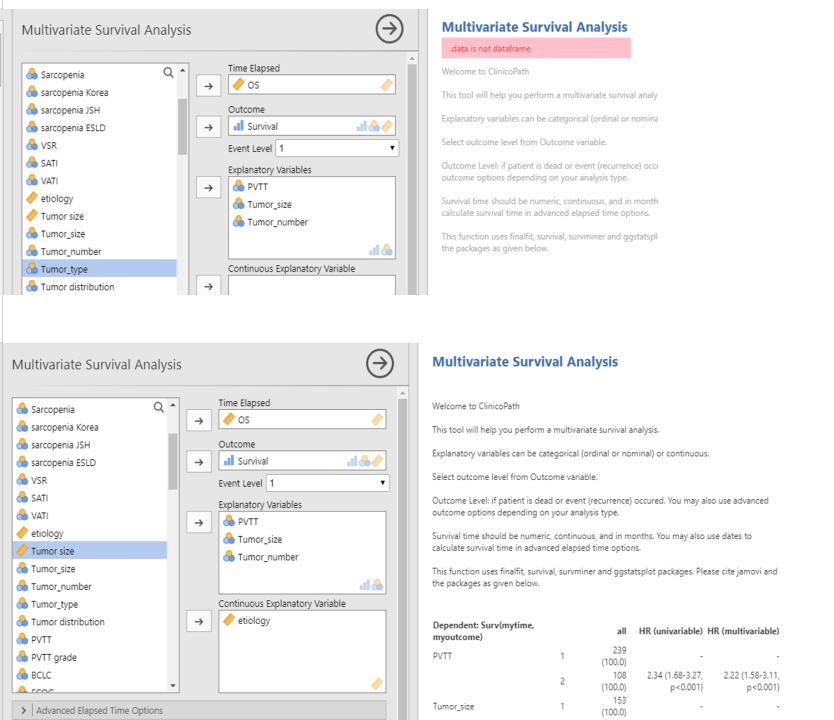The image size is (834, 720).
Task: Select highlighted Tumor_type in top variable list
Action: click(x=99, y=269)
